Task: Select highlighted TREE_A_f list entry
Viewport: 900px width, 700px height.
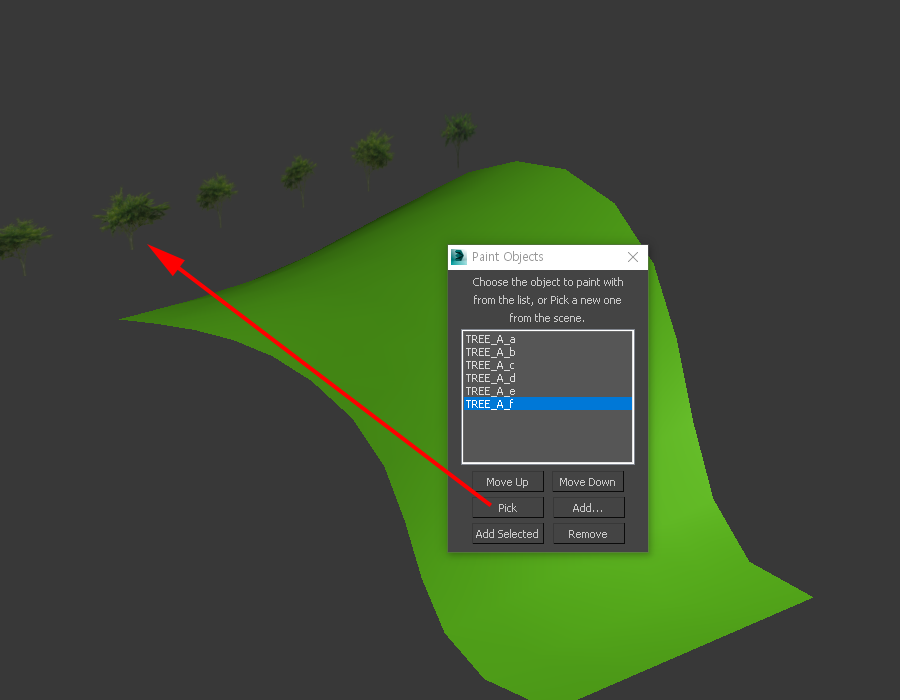Action: tap(548, 404)
